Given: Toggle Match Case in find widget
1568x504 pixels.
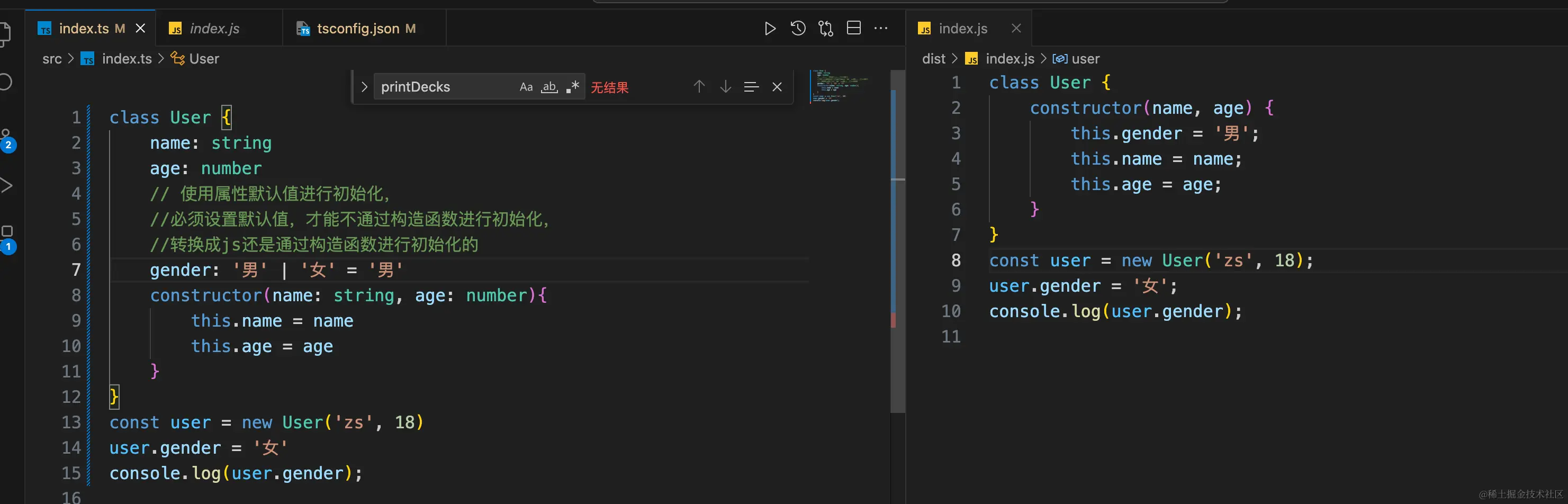Looking at the screenshot, I should [x=526, y=87].
